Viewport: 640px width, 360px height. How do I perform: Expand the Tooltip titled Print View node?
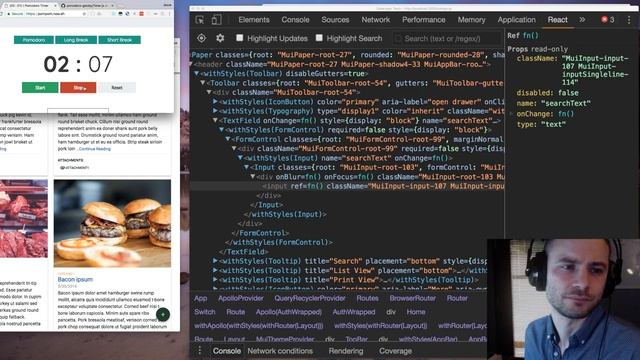click(x=215, y=280)
